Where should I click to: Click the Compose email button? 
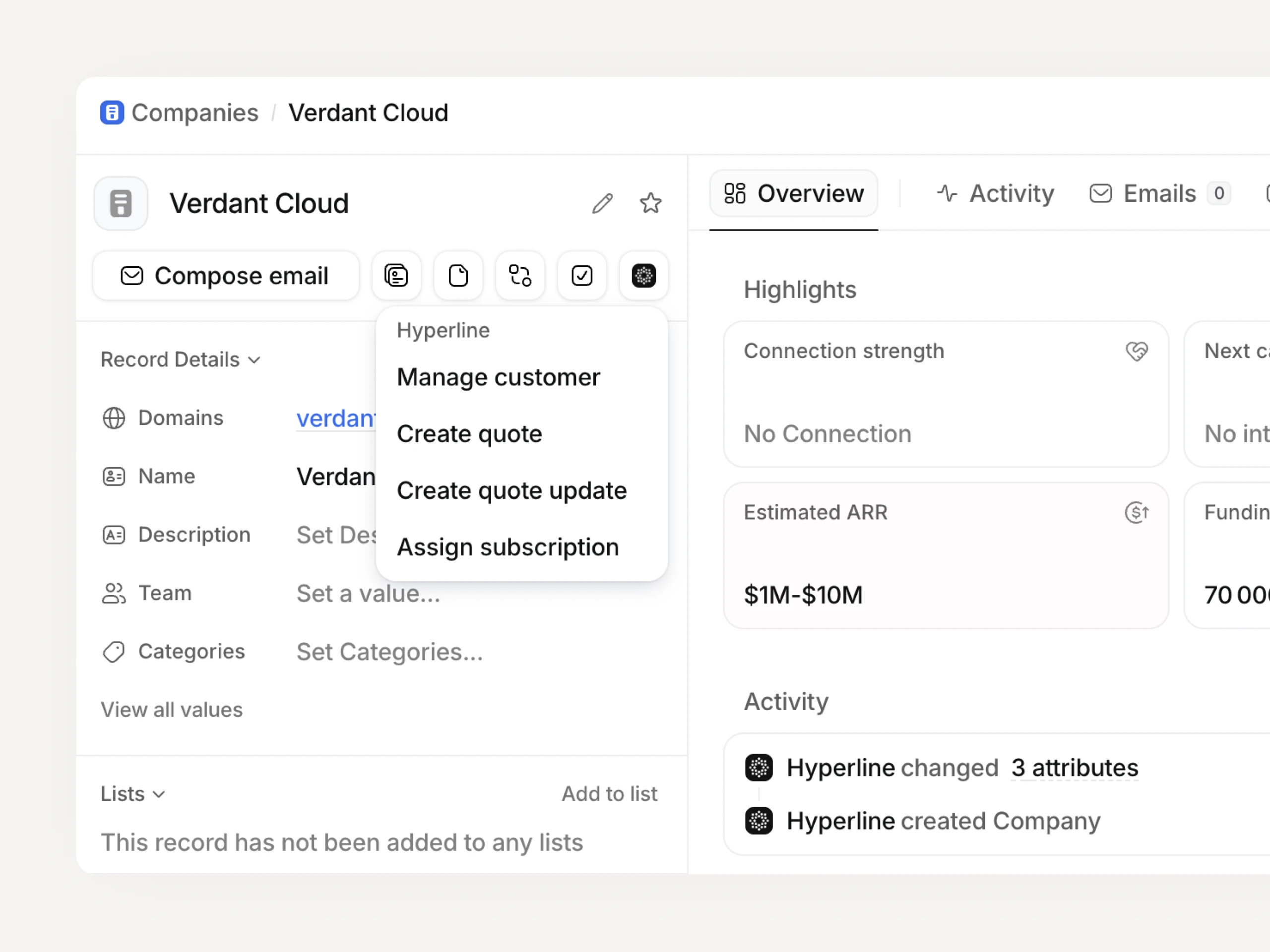point(226,276)
